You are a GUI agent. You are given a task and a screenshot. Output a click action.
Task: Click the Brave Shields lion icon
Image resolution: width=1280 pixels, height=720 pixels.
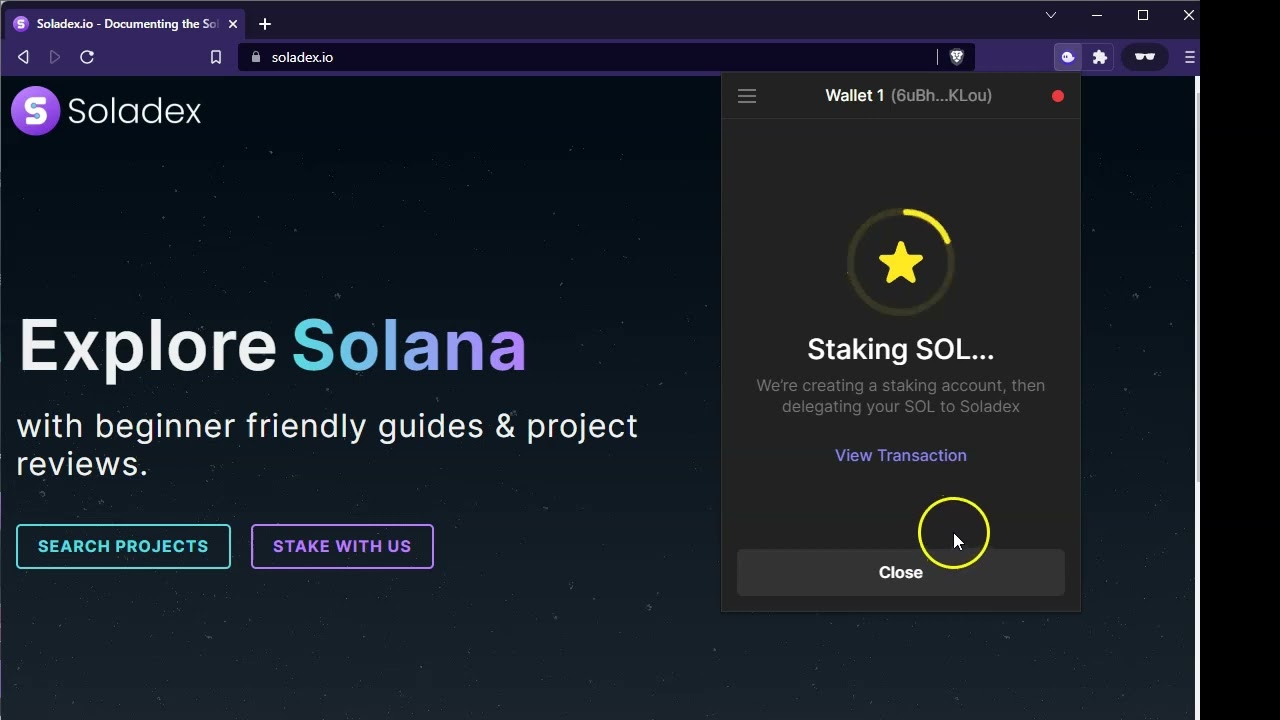coord(956,57)
